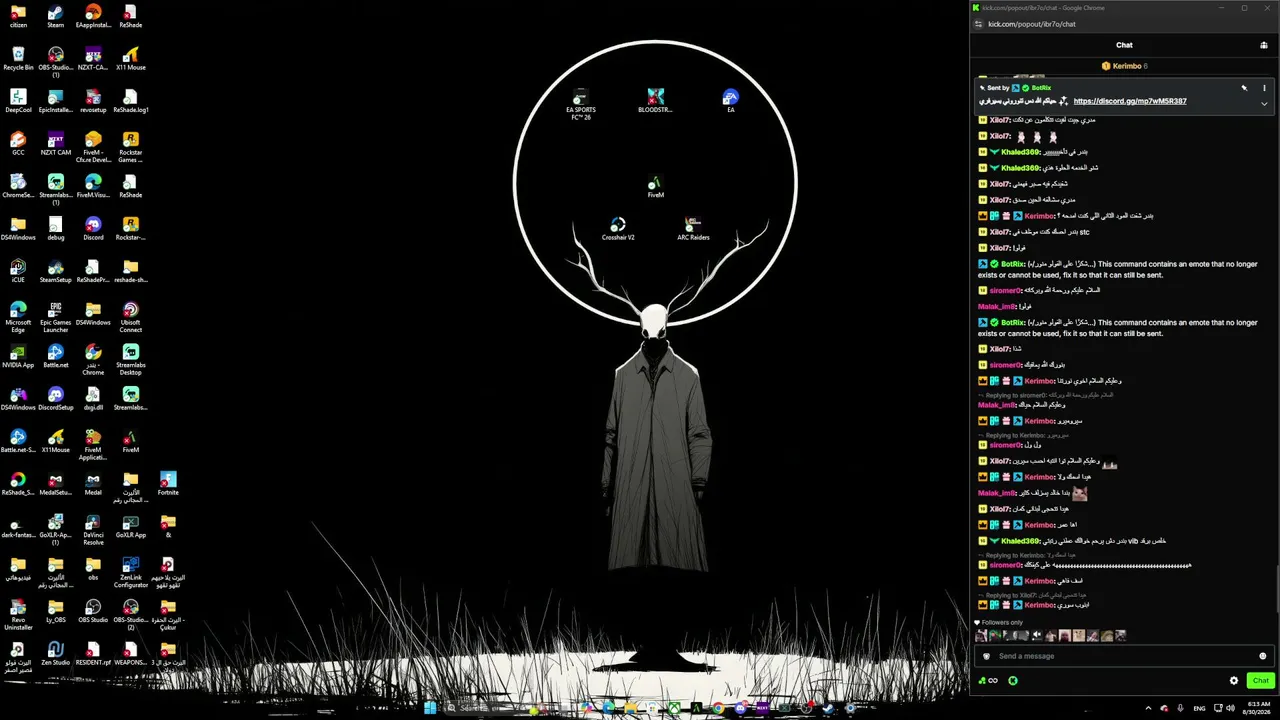Open the NVIDIA App shortcut
The image size is (1280, 720).
pyautogui.click(x=18, y=356)
